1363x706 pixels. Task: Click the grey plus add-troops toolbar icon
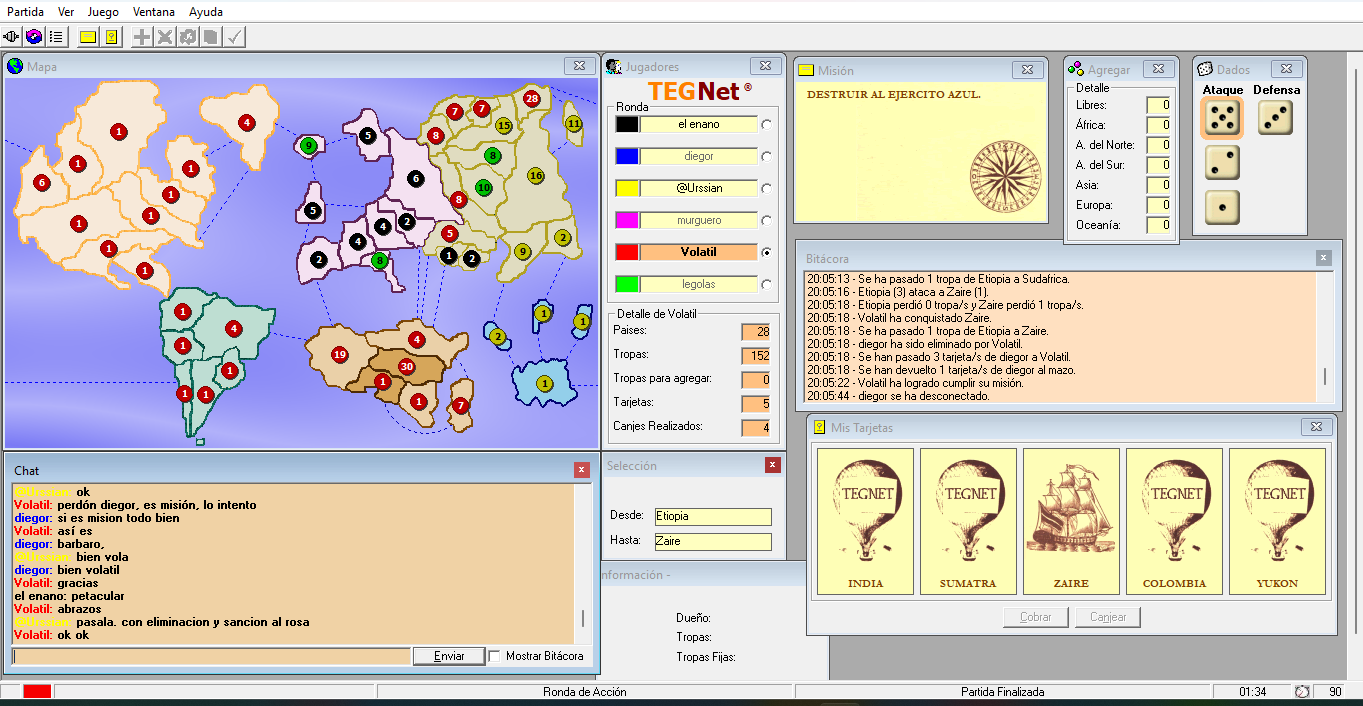point(143,37)
